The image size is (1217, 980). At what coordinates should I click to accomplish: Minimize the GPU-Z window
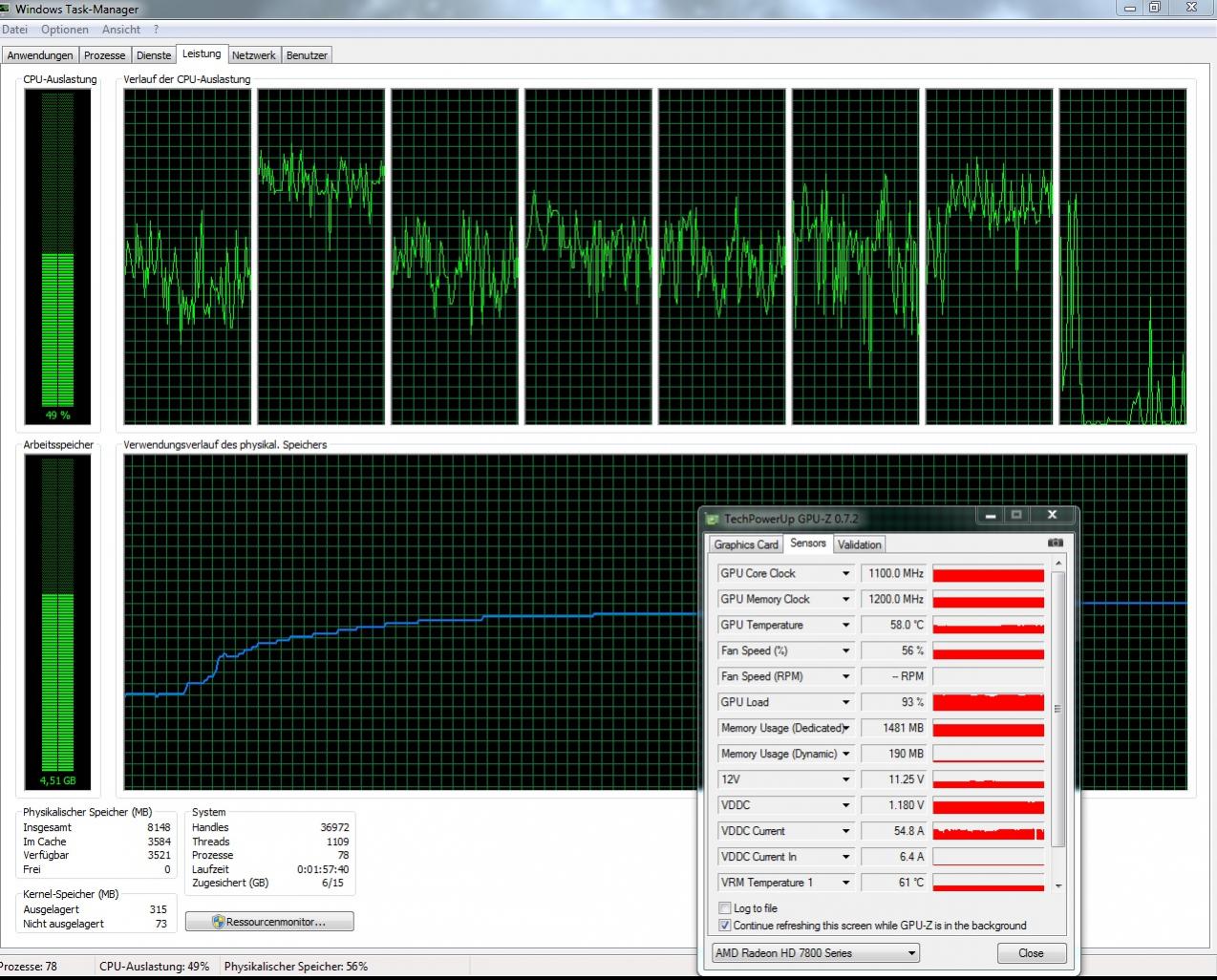pos(991,516)
